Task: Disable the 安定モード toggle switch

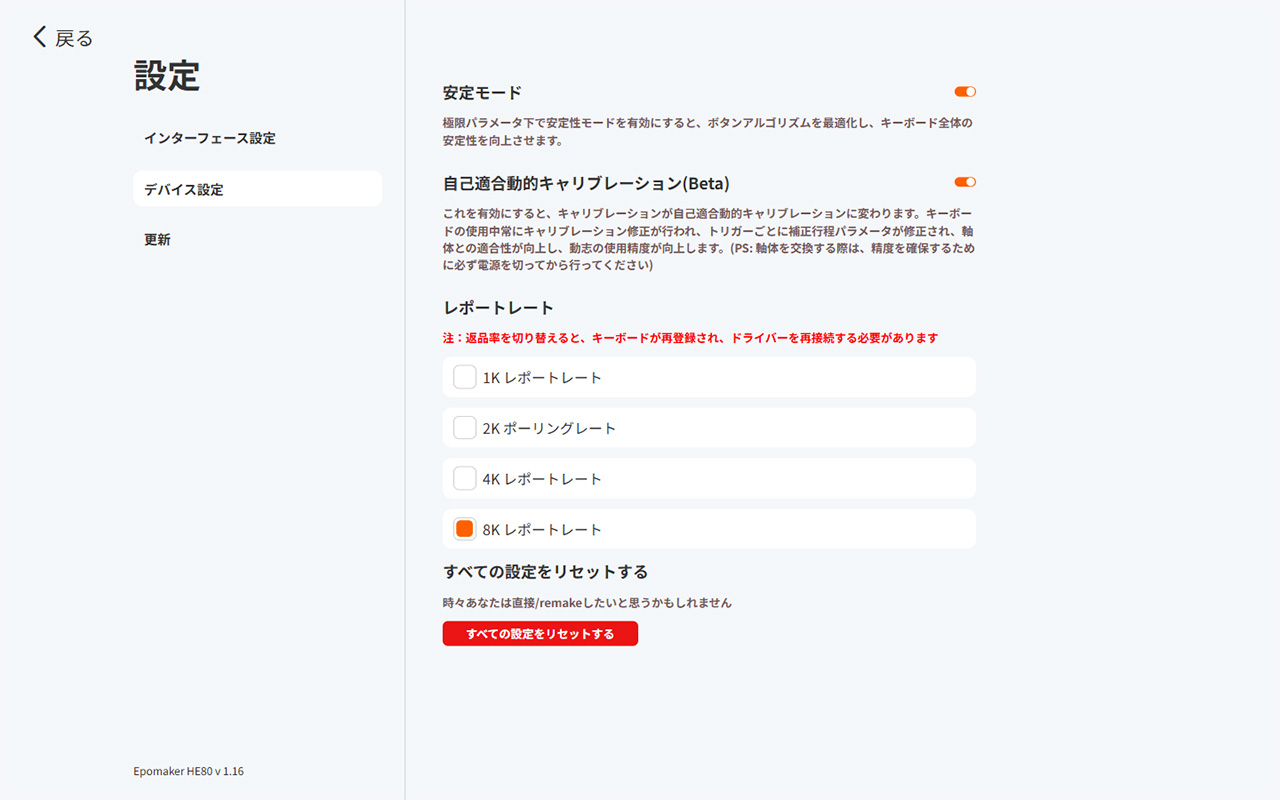Action: tap(964, 91)
